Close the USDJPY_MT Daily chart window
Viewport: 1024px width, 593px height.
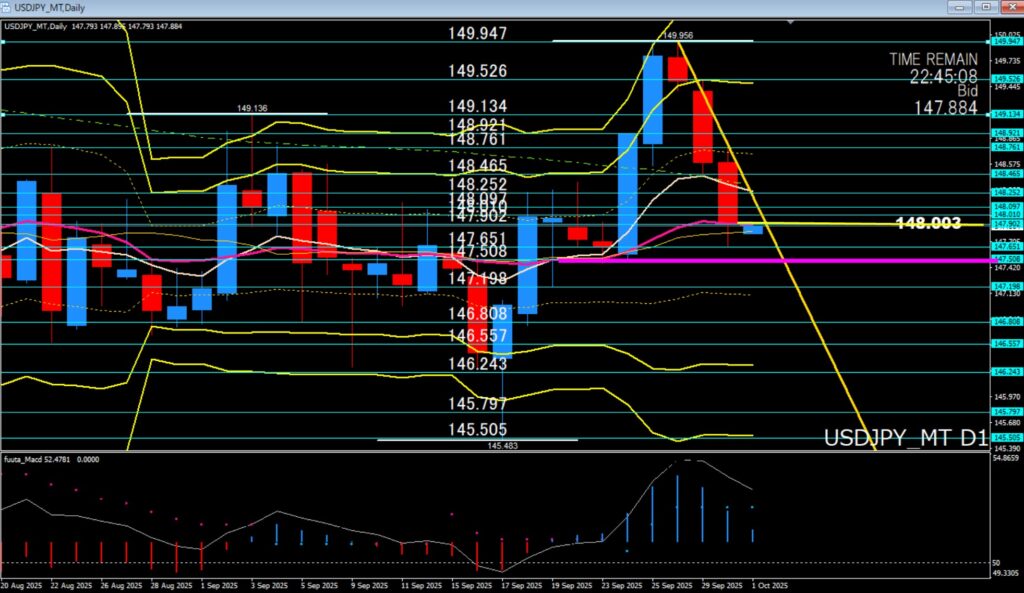coord(1011,6)
